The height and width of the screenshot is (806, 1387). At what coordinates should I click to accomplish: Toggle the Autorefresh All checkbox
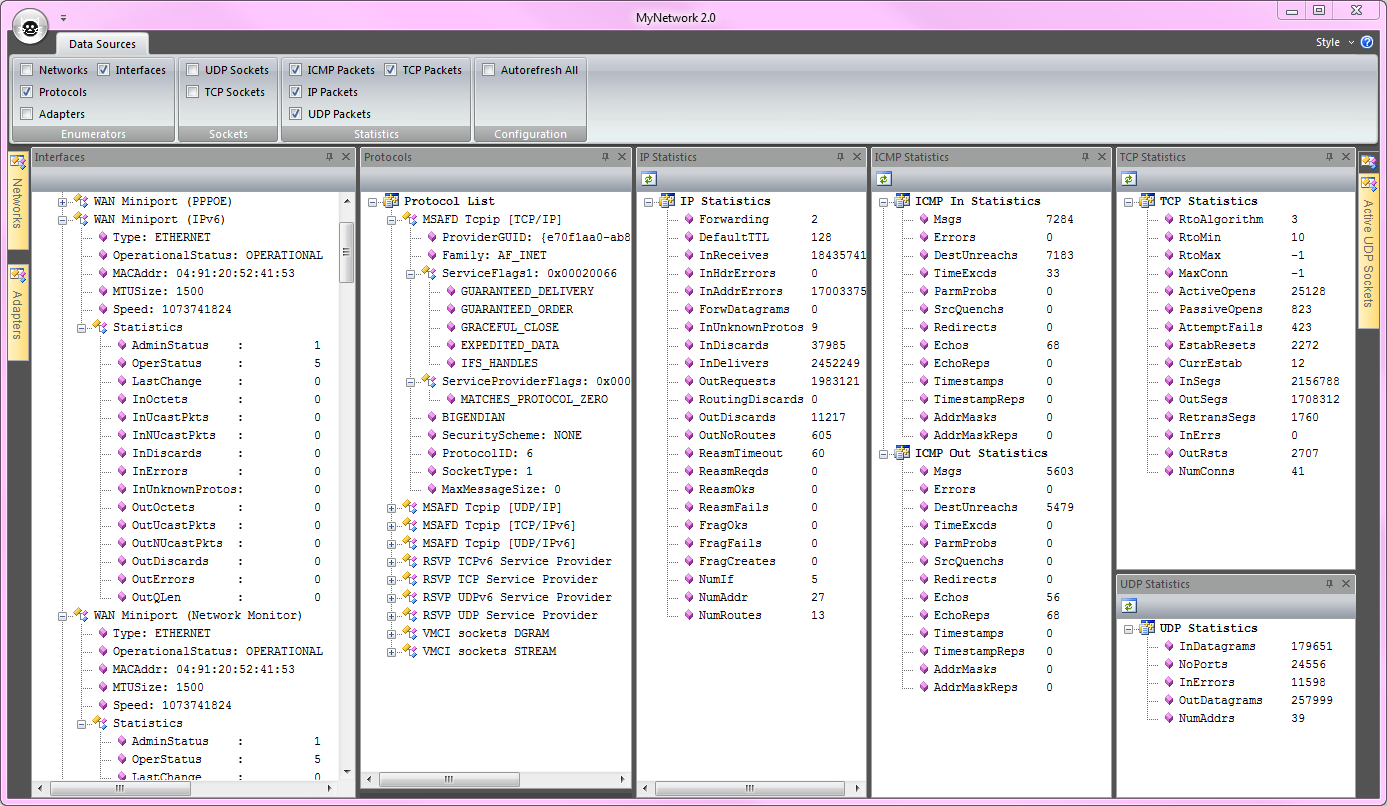pos(489,70)
